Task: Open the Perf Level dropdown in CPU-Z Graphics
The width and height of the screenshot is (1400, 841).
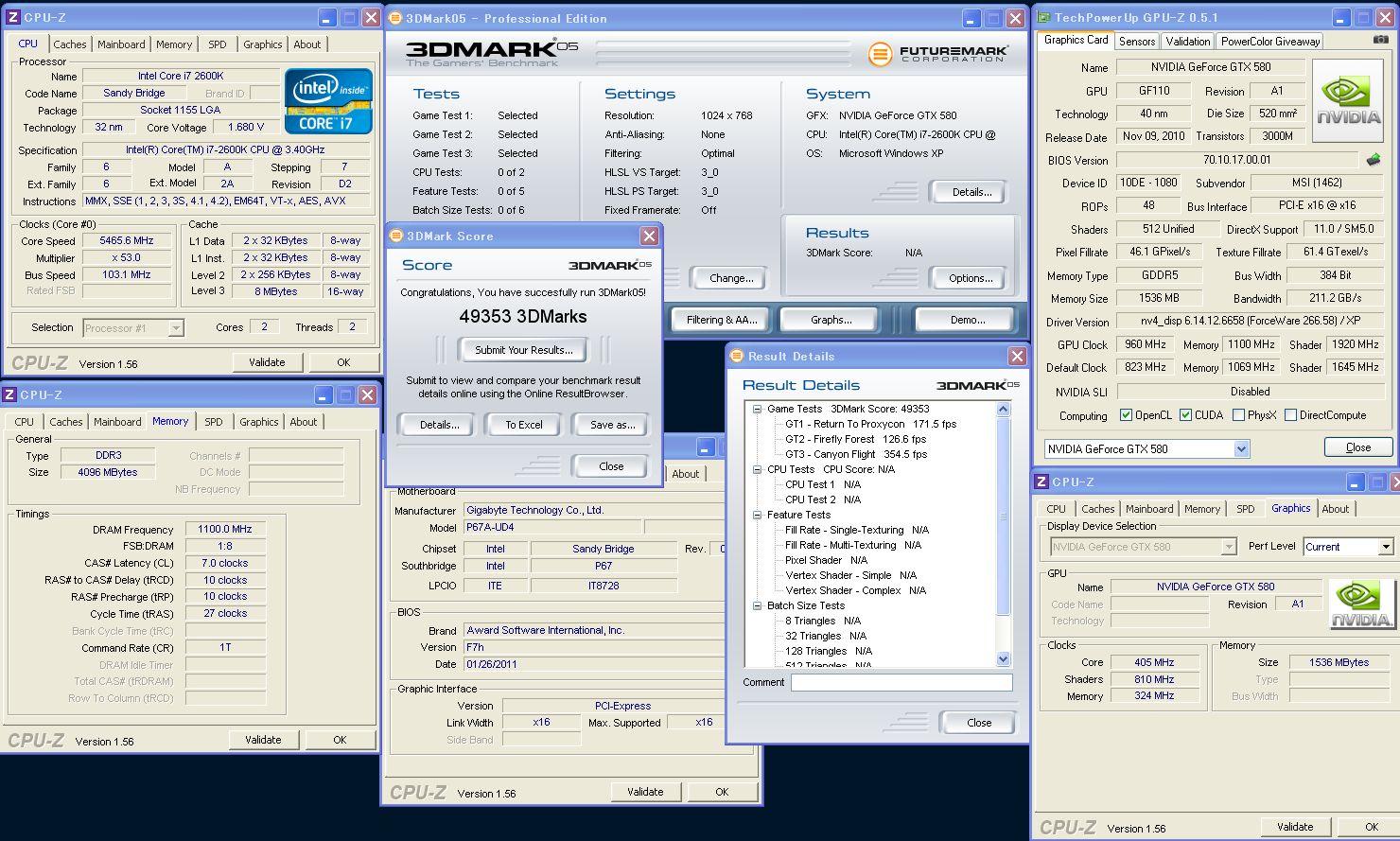Action: coord(1386,547)
